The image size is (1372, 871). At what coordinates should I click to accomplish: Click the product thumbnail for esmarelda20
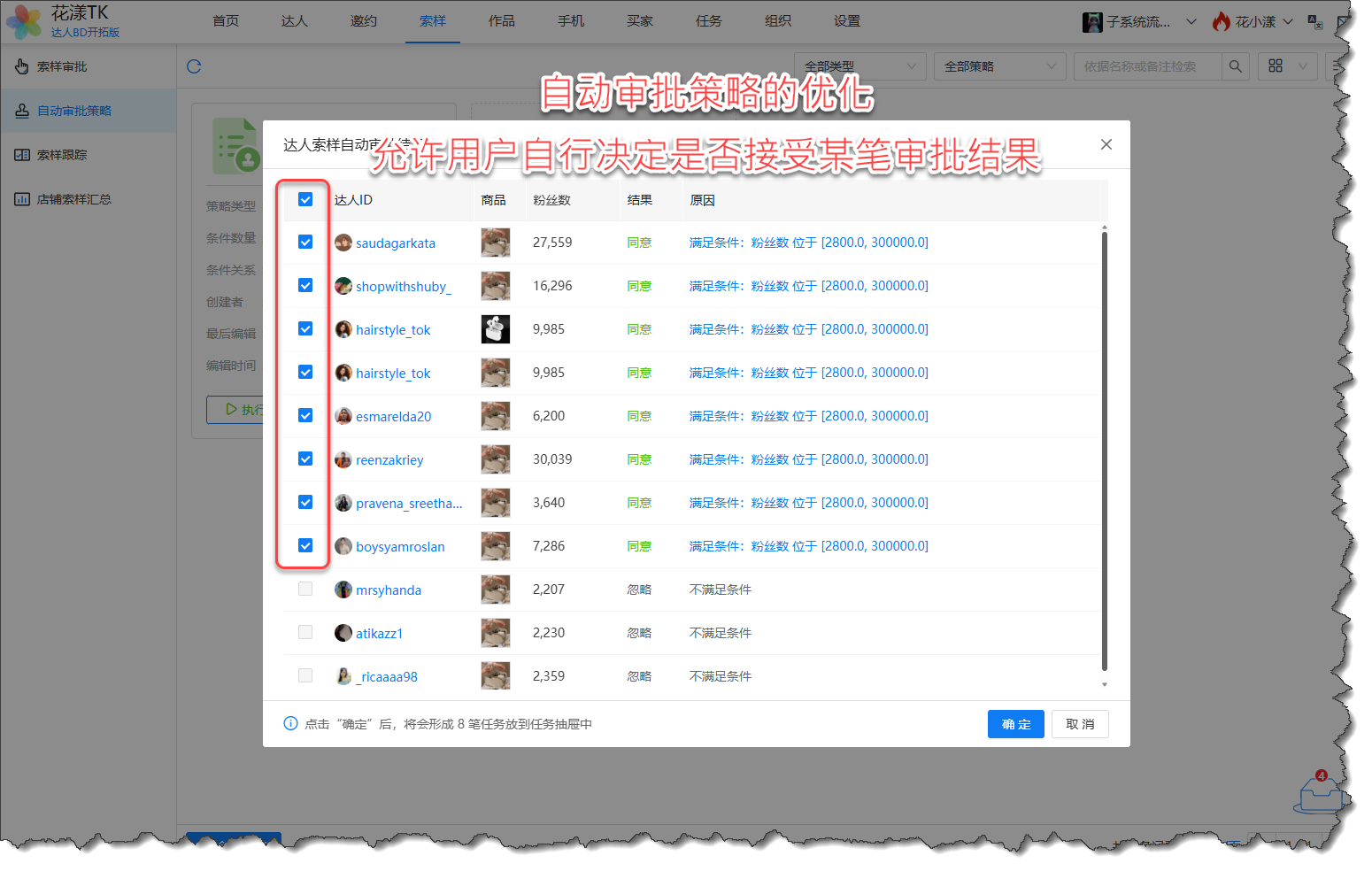pos(495,416)
